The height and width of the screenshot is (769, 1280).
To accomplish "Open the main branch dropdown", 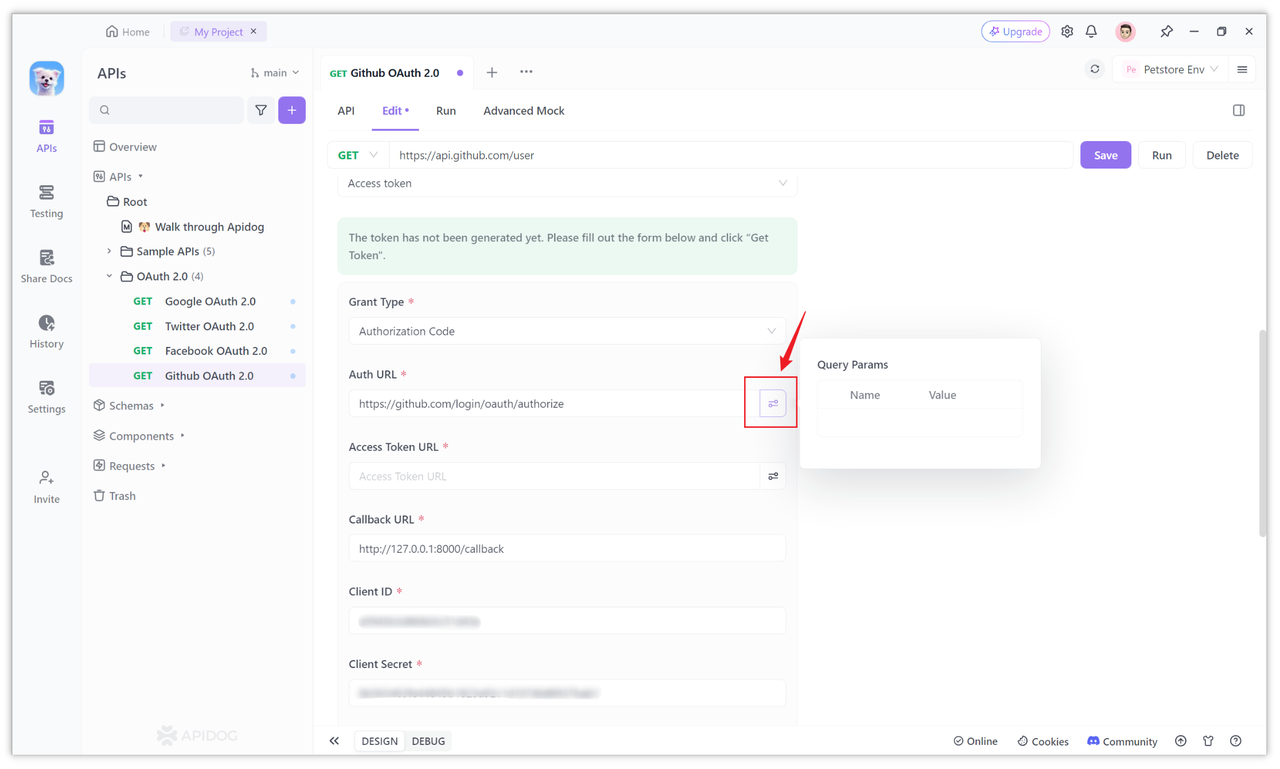I will [275, 73].
